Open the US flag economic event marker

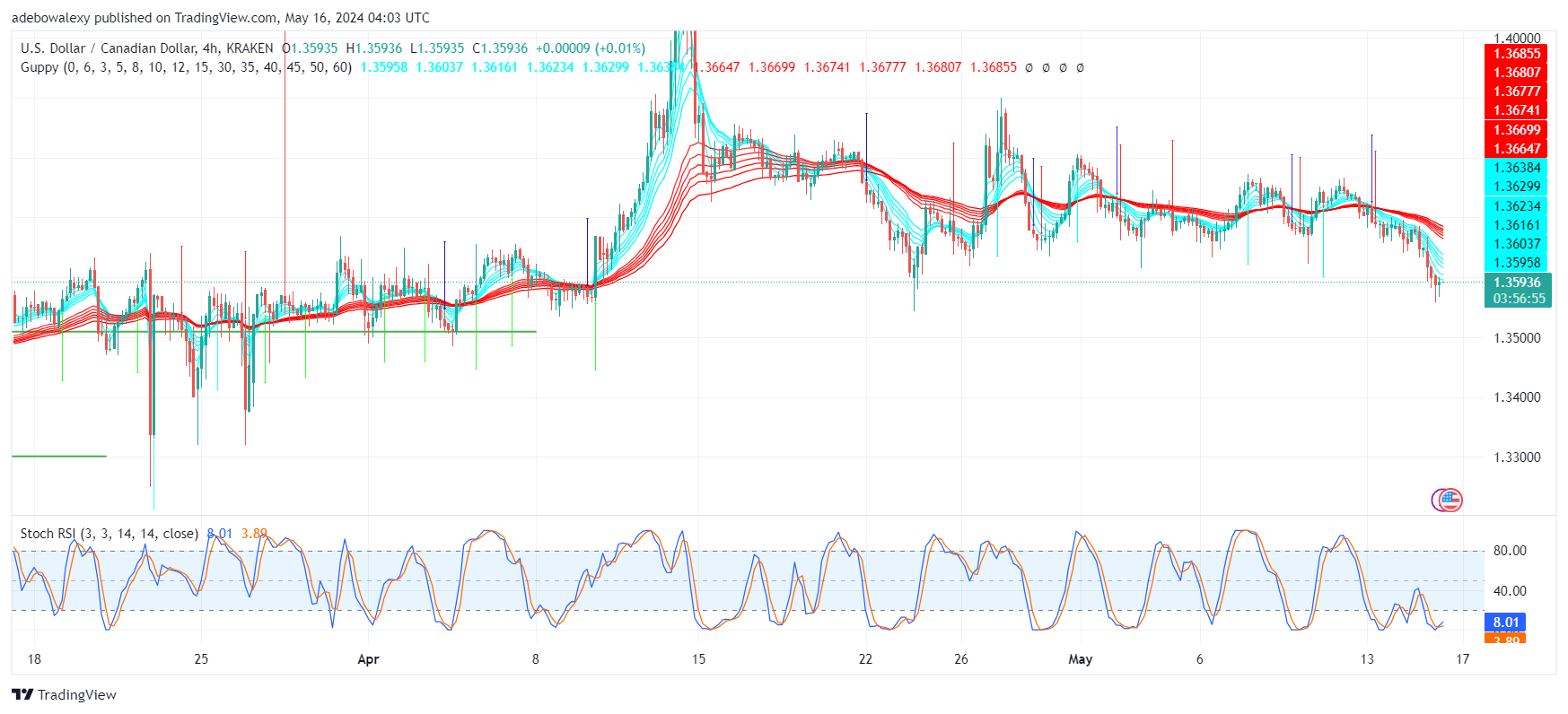(x=1450, y=501)
